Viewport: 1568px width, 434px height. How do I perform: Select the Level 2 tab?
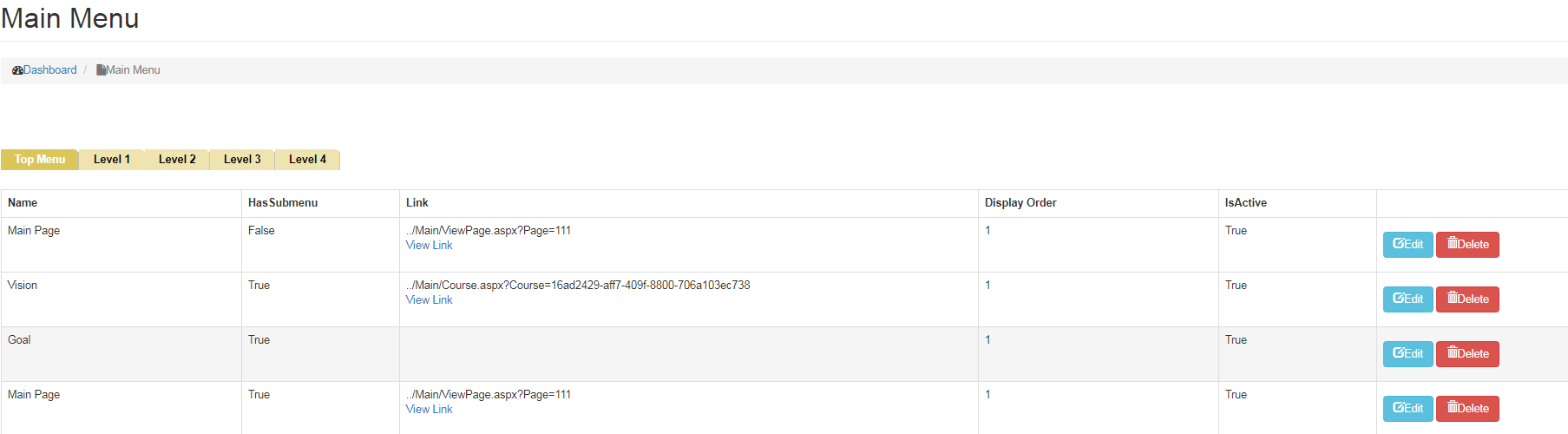pyautogui.click(x=177, y=160)
